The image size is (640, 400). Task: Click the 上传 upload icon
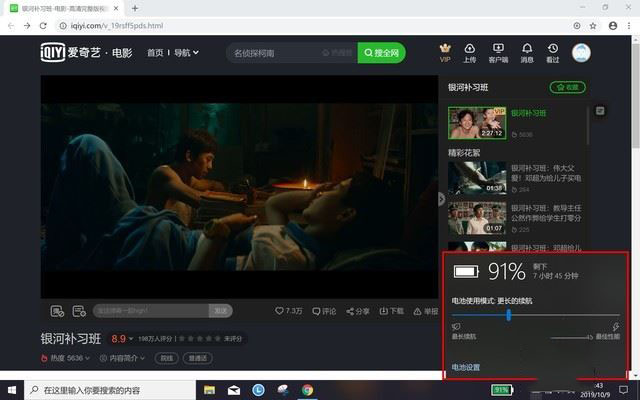[470, 53]
